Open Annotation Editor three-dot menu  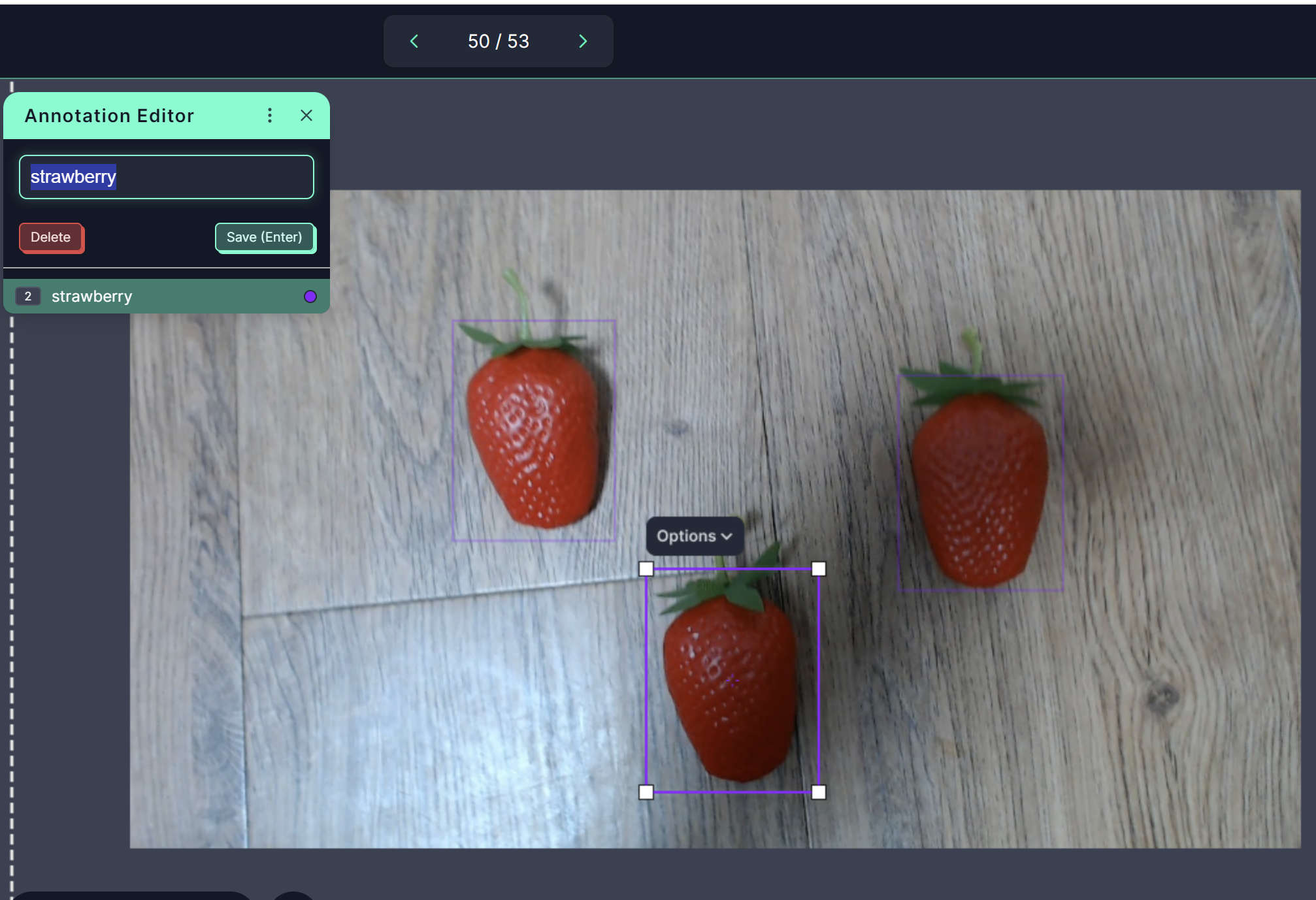pyautogui.click(x=270, y=116)
